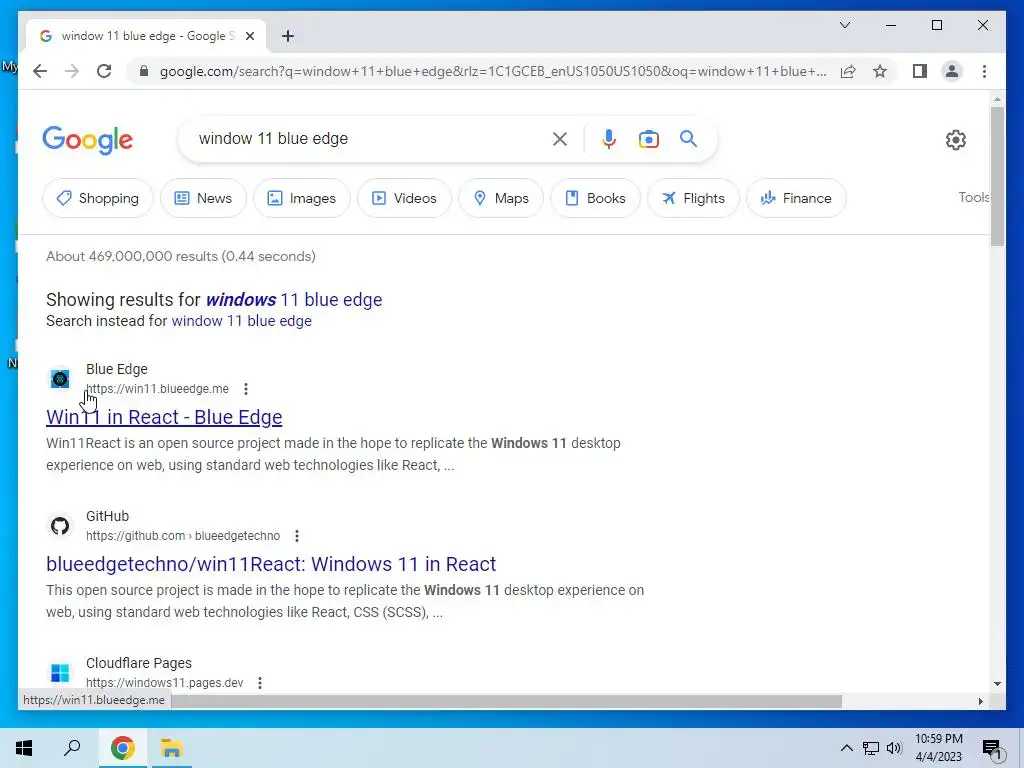Open the blueedgetechno/win11React GitHub result
Image resolution: width=1024 pixels, height=768 pixels.
pyautogui.click(x=271, y=564)
